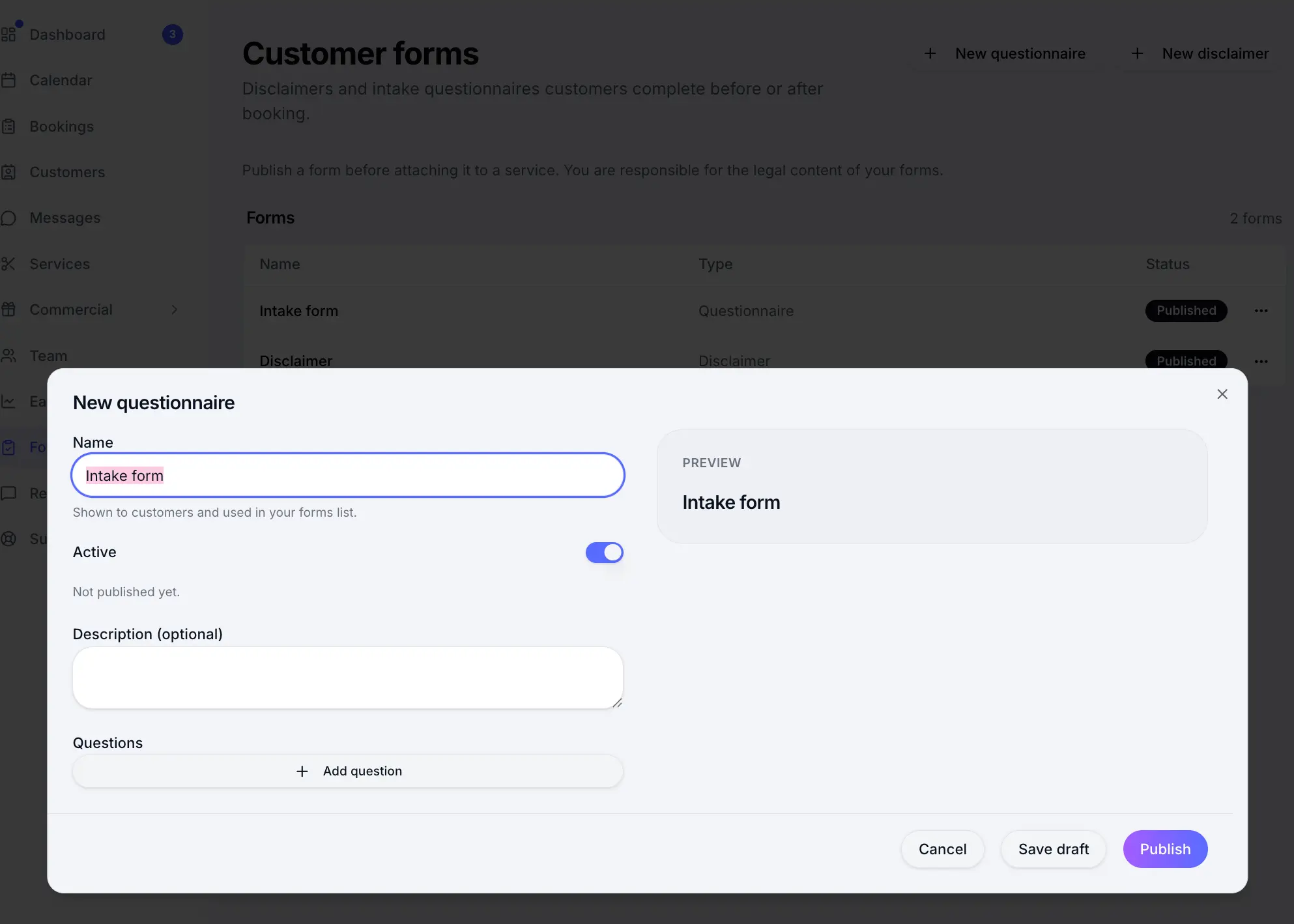Click the support lifebuoy icon in sidebar
Screen dimensions: 1294x924
point(8,539)
